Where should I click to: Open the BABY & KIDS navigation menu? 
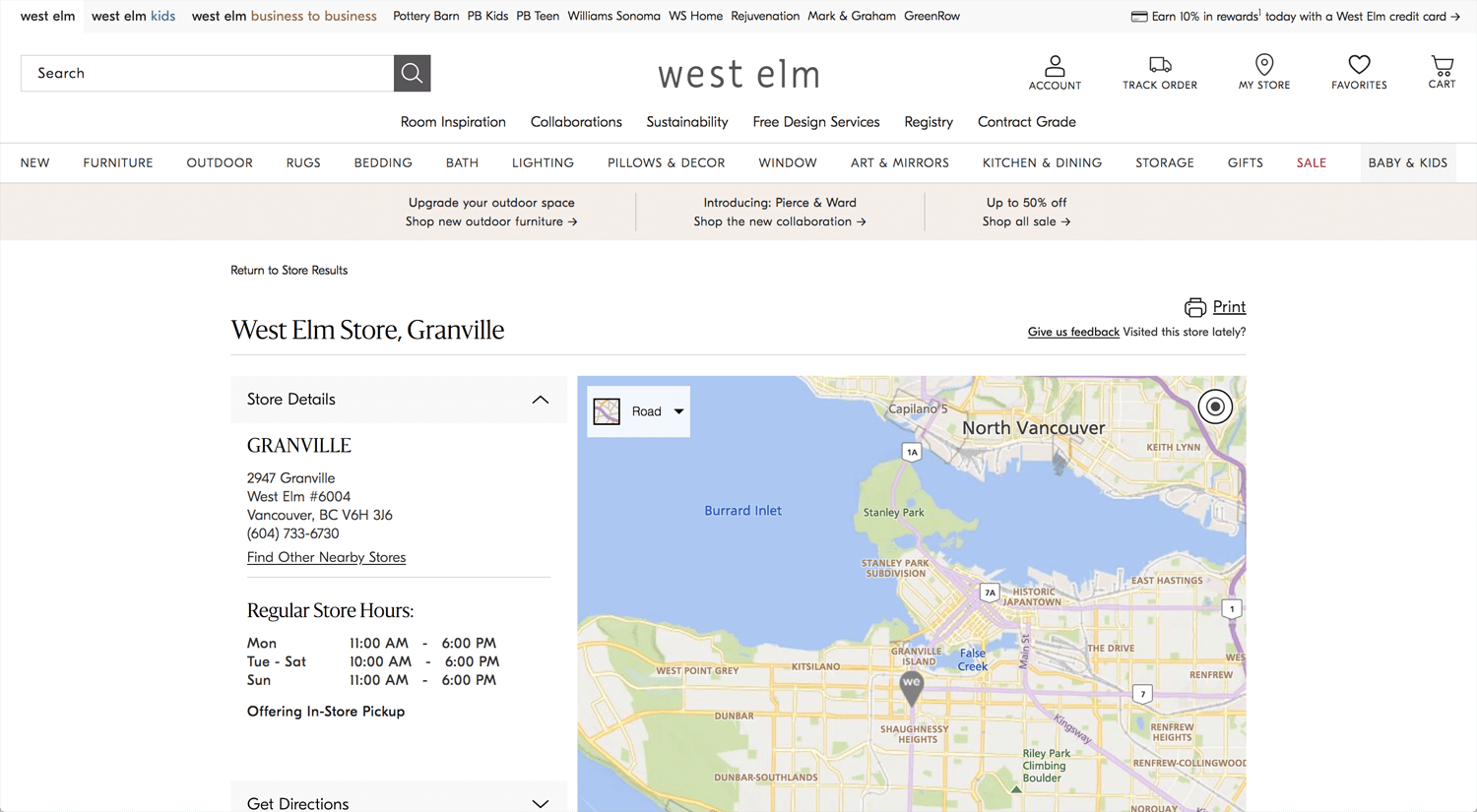pos(1408,162)
